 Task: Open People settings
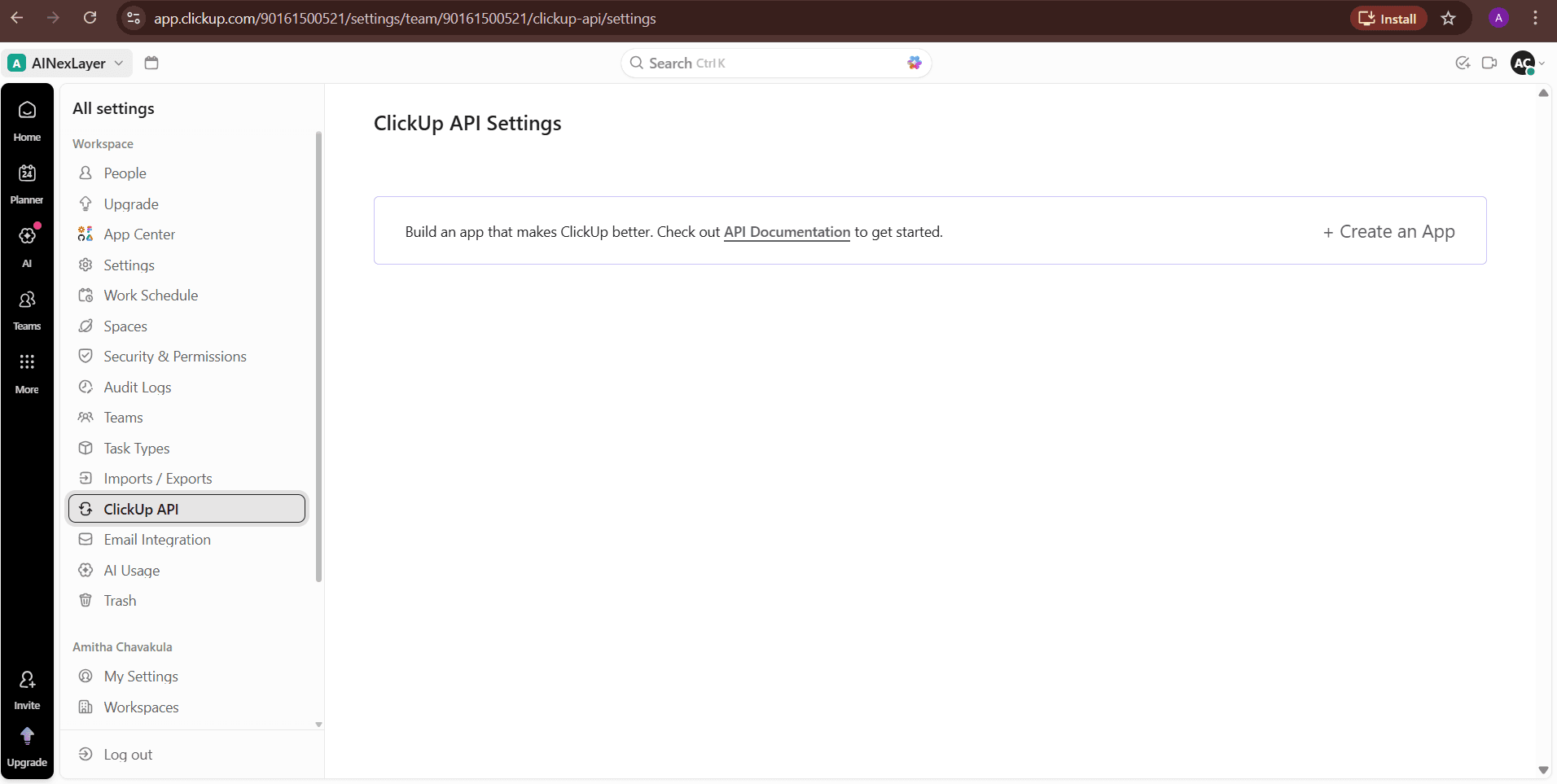125,173
